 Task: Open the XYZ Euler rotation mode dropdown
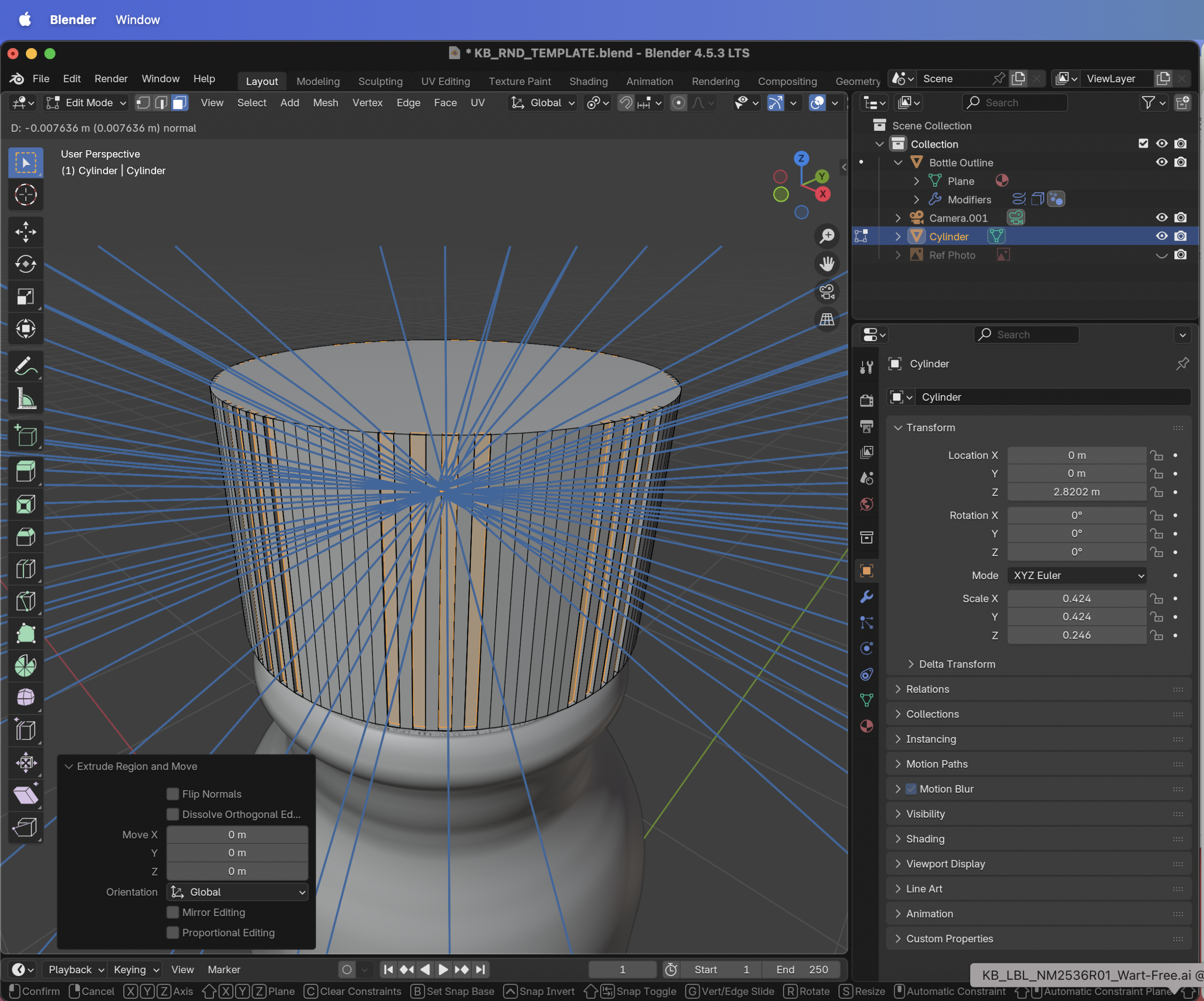coord(1077,575)
